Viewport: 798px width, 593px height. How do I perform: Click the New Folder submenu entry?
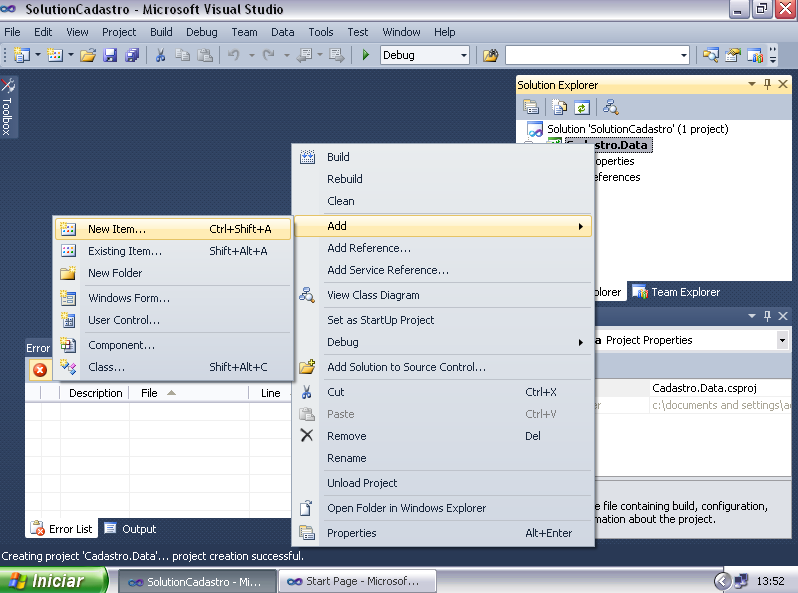point(173,273)
